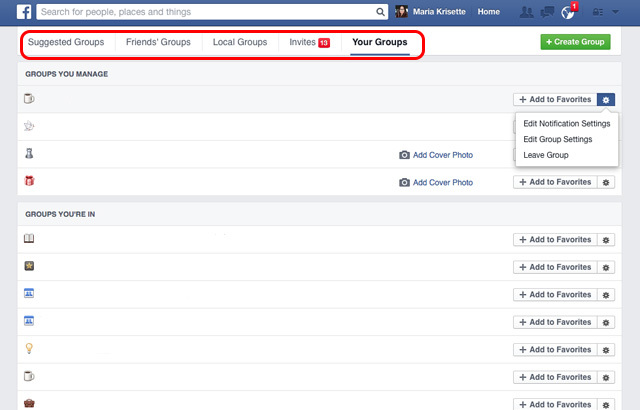Open gear menu for the lower mug group
This screenshot has height=410, width=640.
606,377
